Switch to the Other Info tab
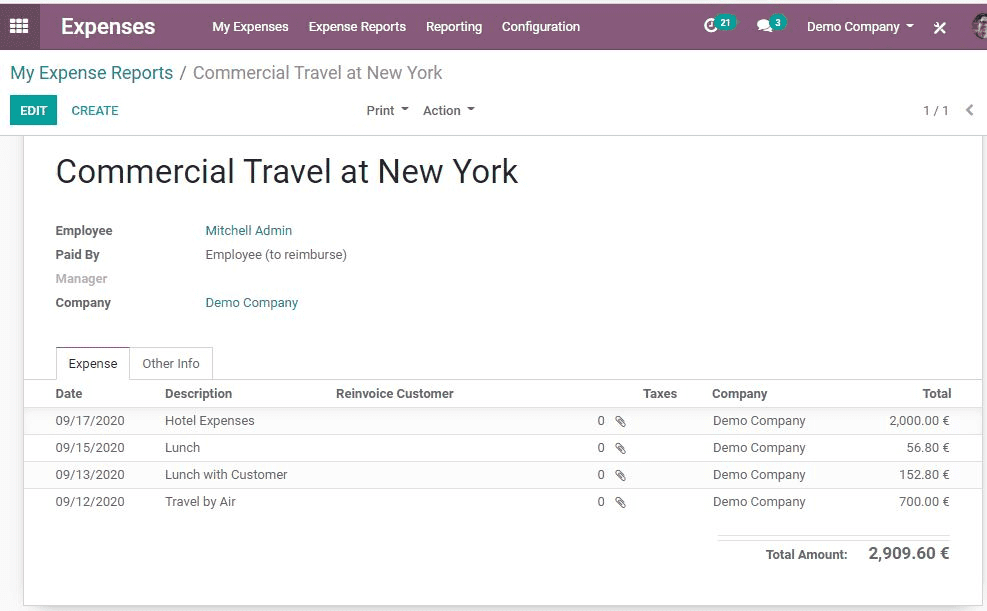 pos(171,363)
